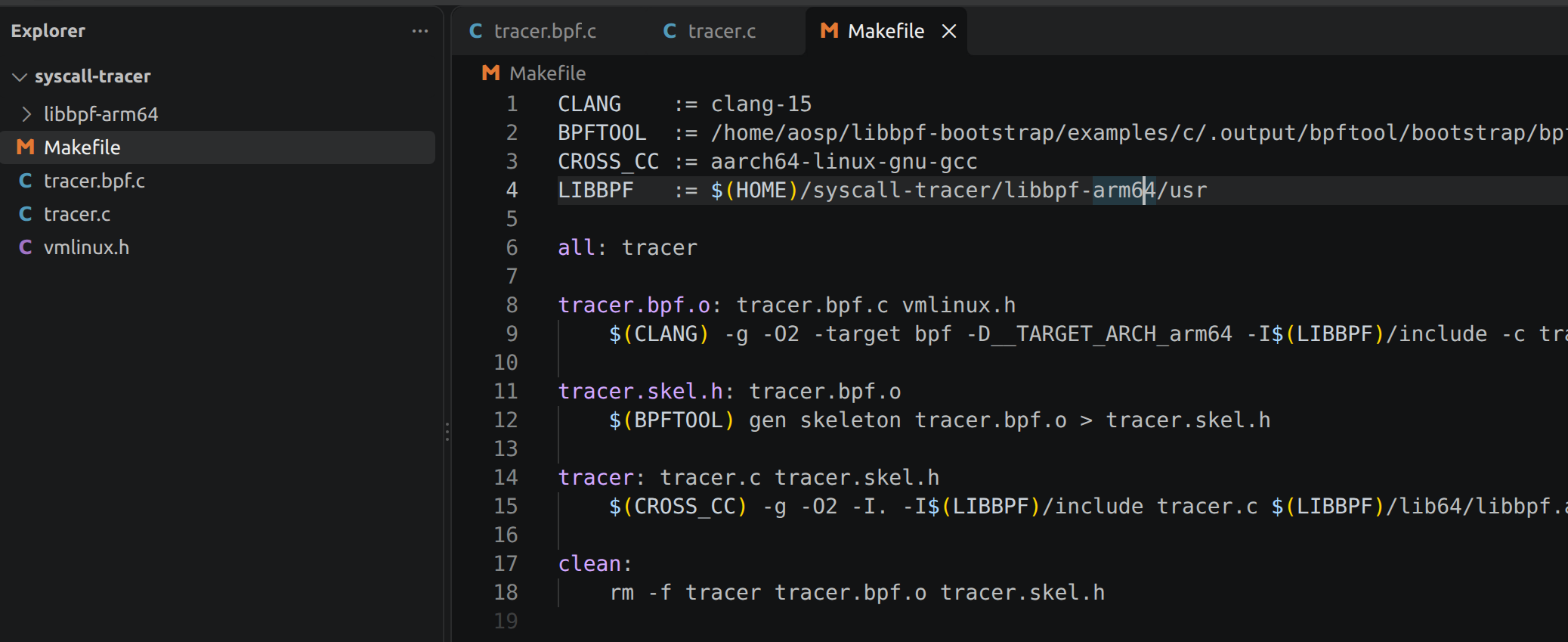Click the M icon on Makefile tab
This screenshot has height=642, width=1568.
click(829, 30)
